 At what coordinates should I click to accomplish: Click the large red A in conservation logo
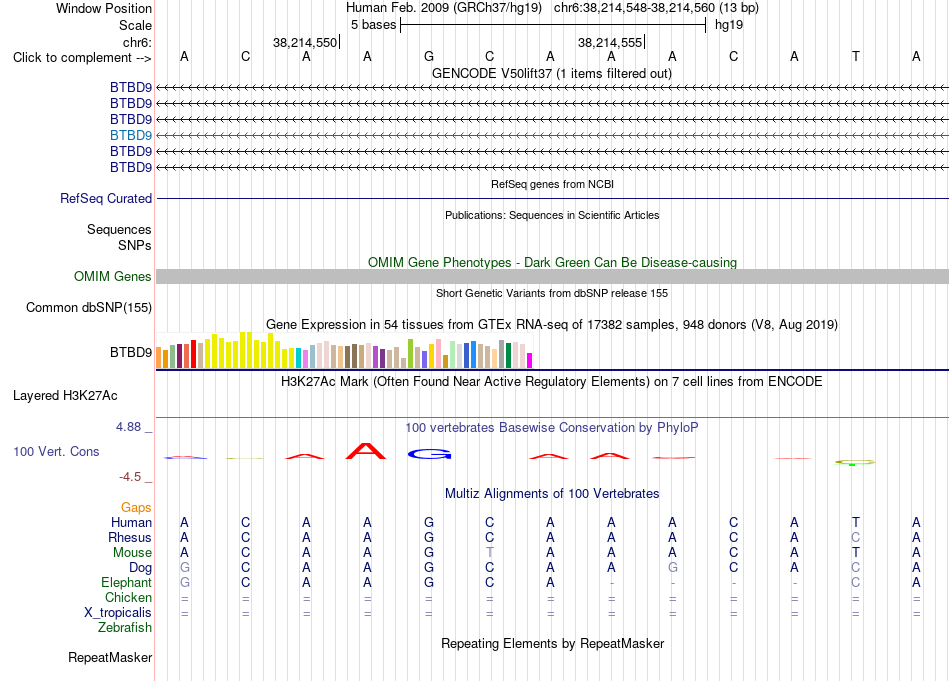pyautogui.click(x=365, y=451)
